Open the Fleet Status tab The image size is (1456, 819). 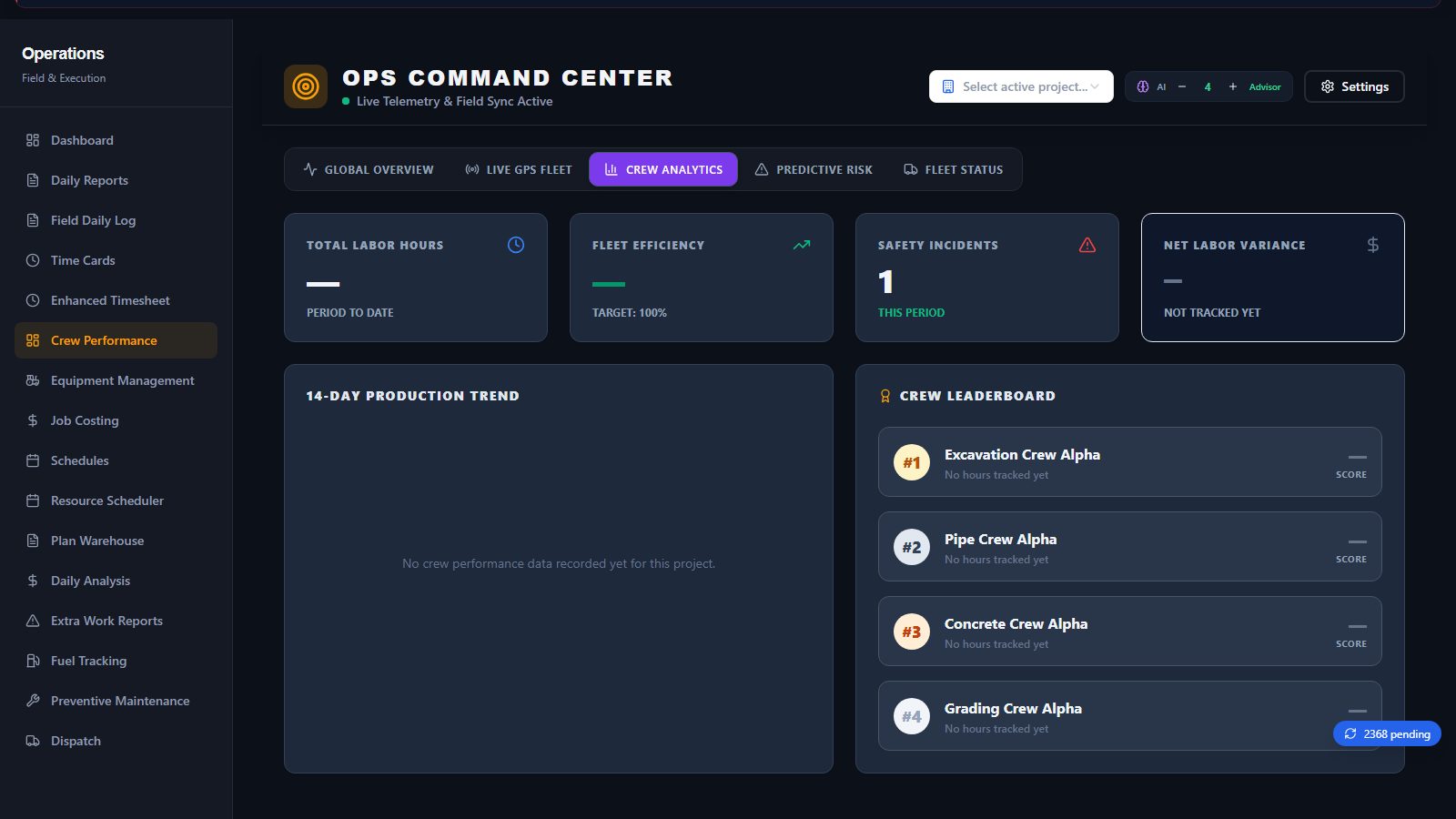pos(954,169)
